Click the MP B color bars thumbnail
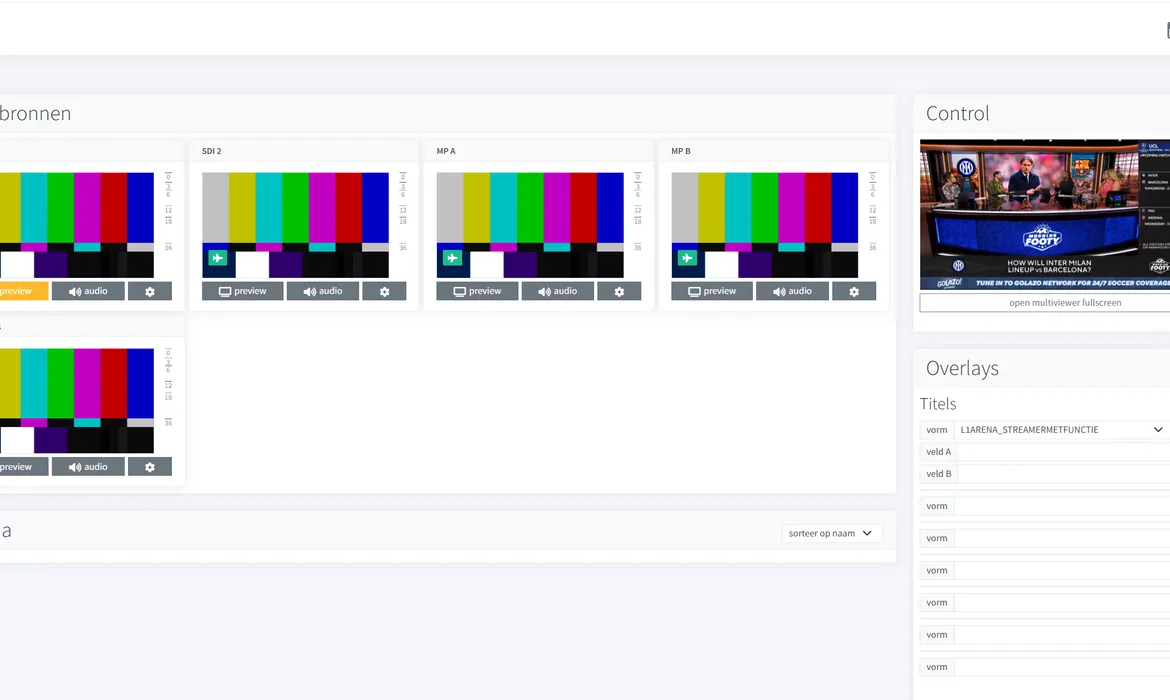Viewport: 1170px width, 700px height. [x=765, y=225]
